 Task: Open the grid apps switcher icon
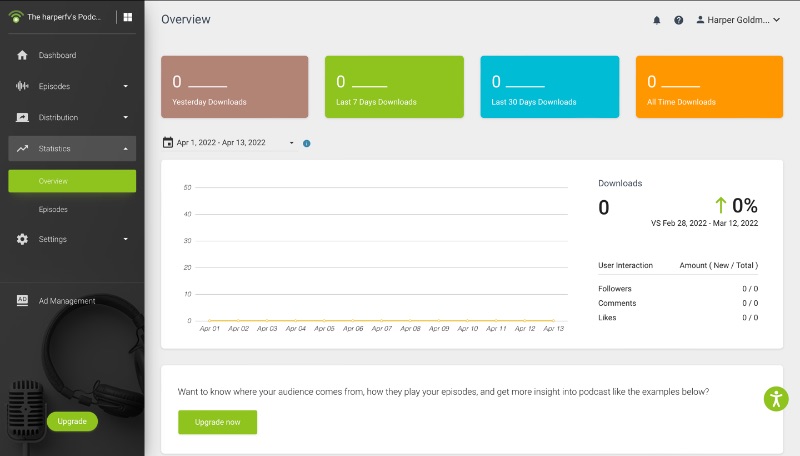(128, 17)
